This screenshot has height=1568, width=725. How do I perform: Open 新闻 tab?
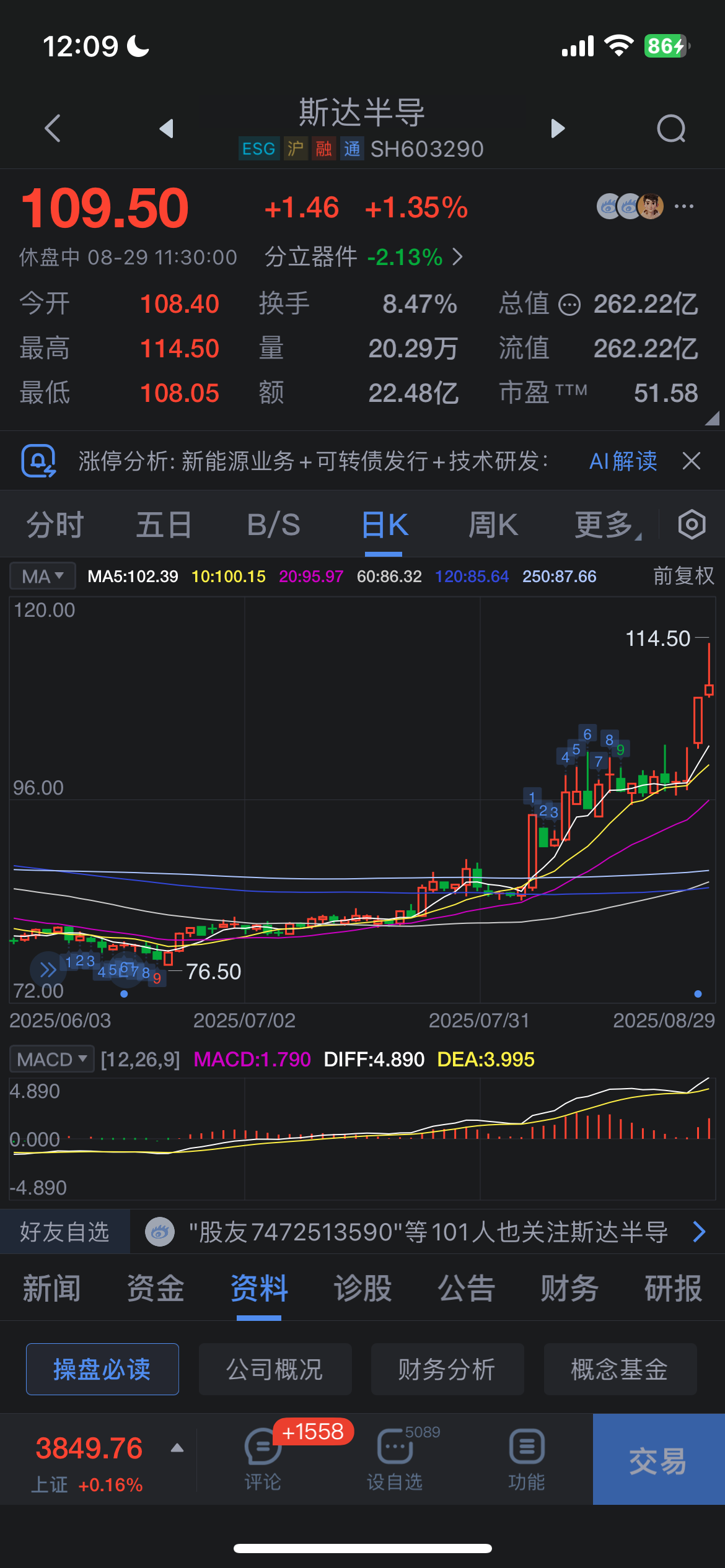tap(51, 1288)
